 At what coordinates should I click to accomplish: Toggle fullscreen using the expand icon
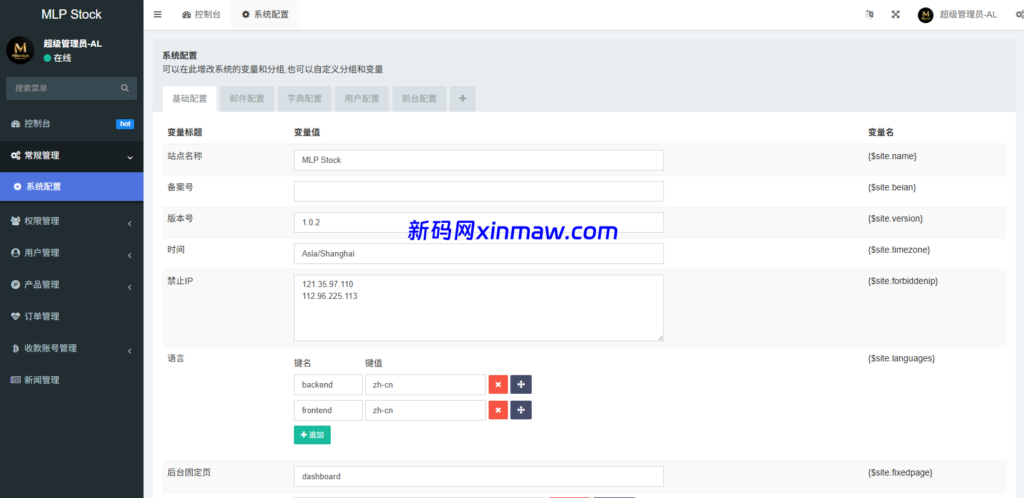(896, 14)
